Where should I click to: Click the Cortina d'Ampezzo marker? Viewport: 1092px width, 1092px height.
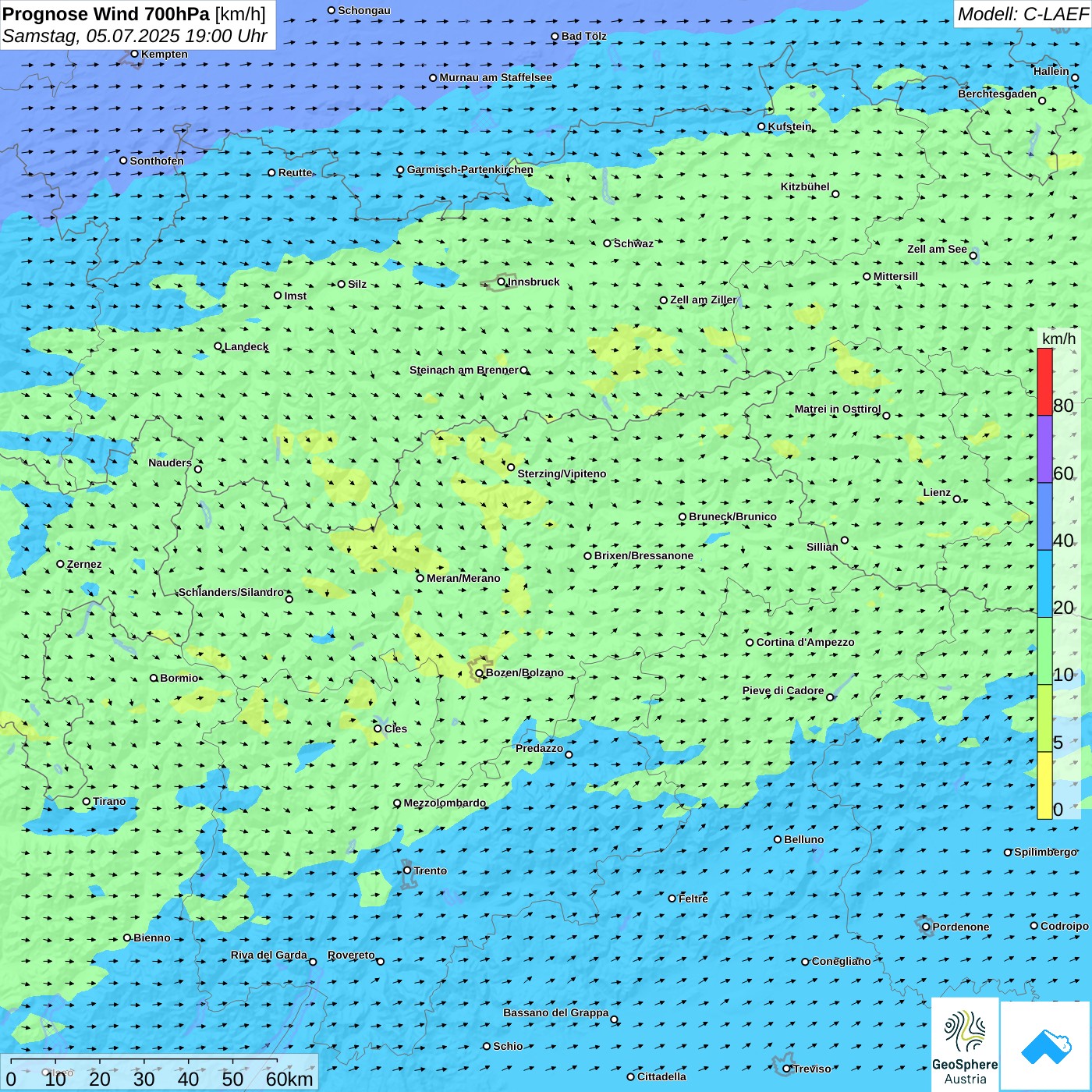pos(750,643)
